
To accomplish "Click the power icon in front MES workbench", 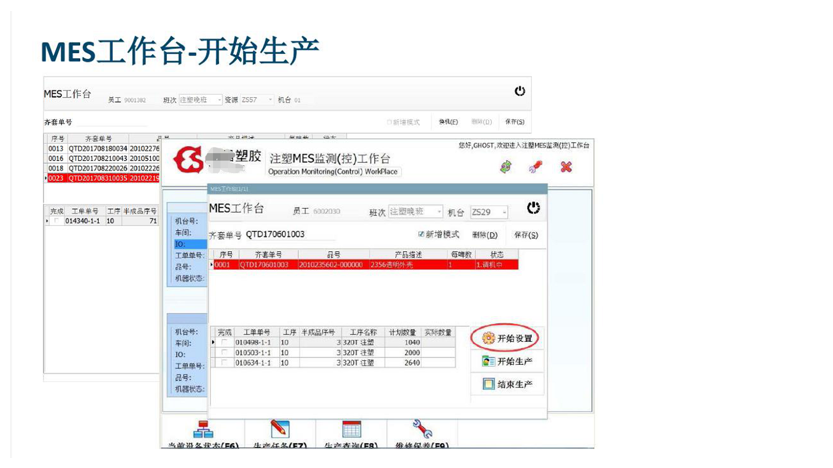I will pos(533,208).
